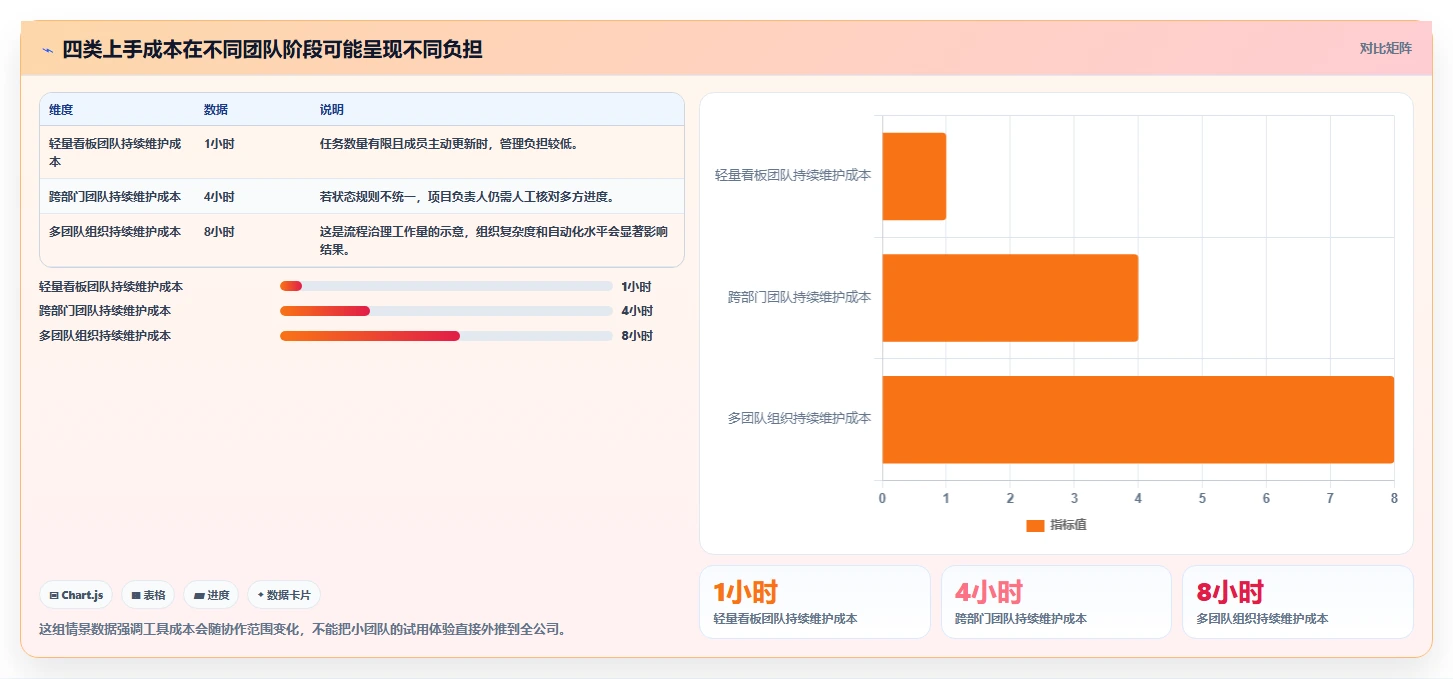
Task: Open the pink 4小时 data card
Action: 1056,602
